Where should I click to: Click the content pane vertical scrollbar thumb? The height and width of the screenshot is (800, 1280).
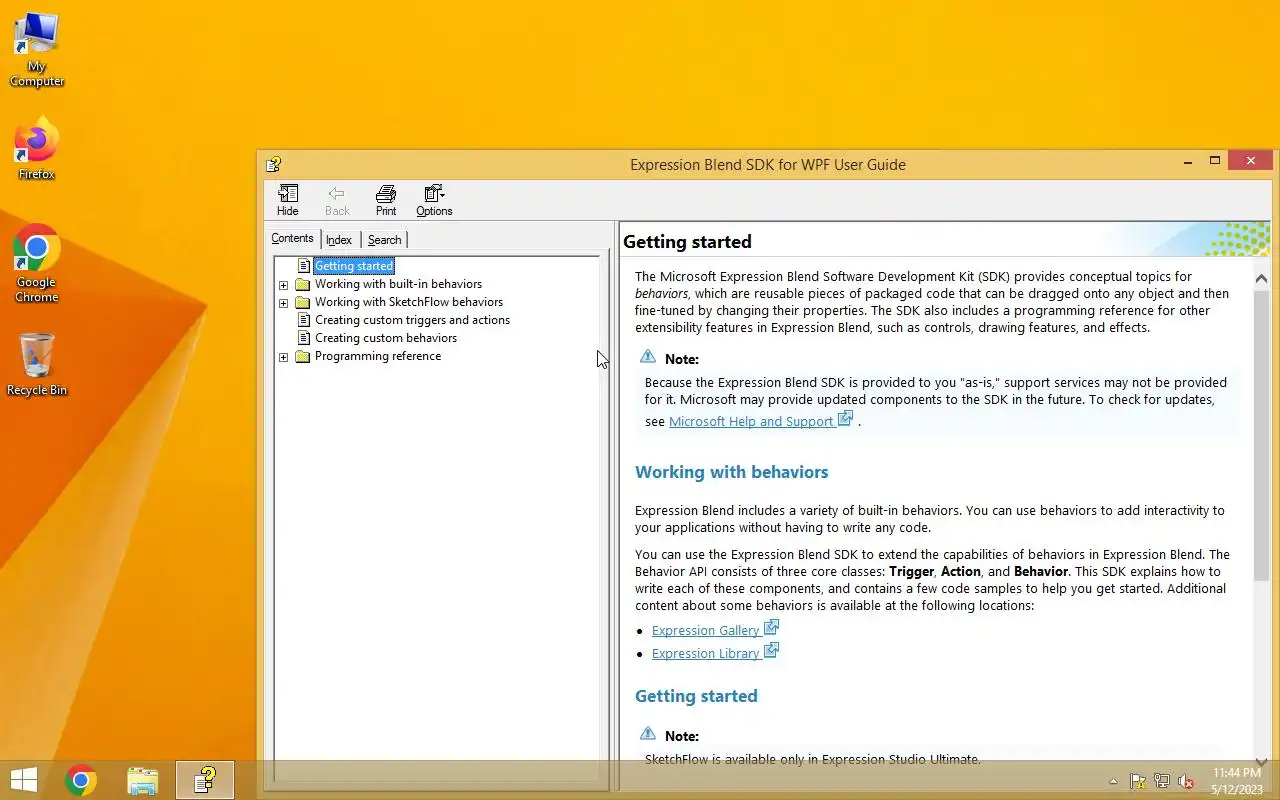point(1261,437)
